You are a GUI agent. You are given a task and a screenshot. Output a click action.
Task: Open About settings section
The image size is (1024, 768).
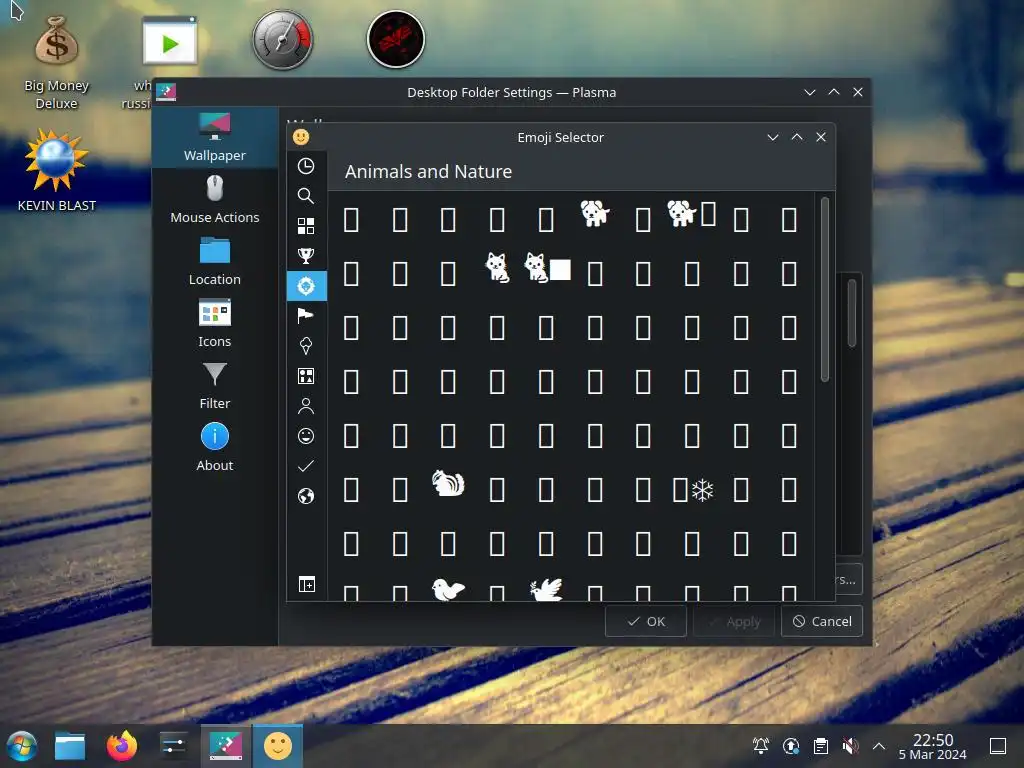pos(215,448)
